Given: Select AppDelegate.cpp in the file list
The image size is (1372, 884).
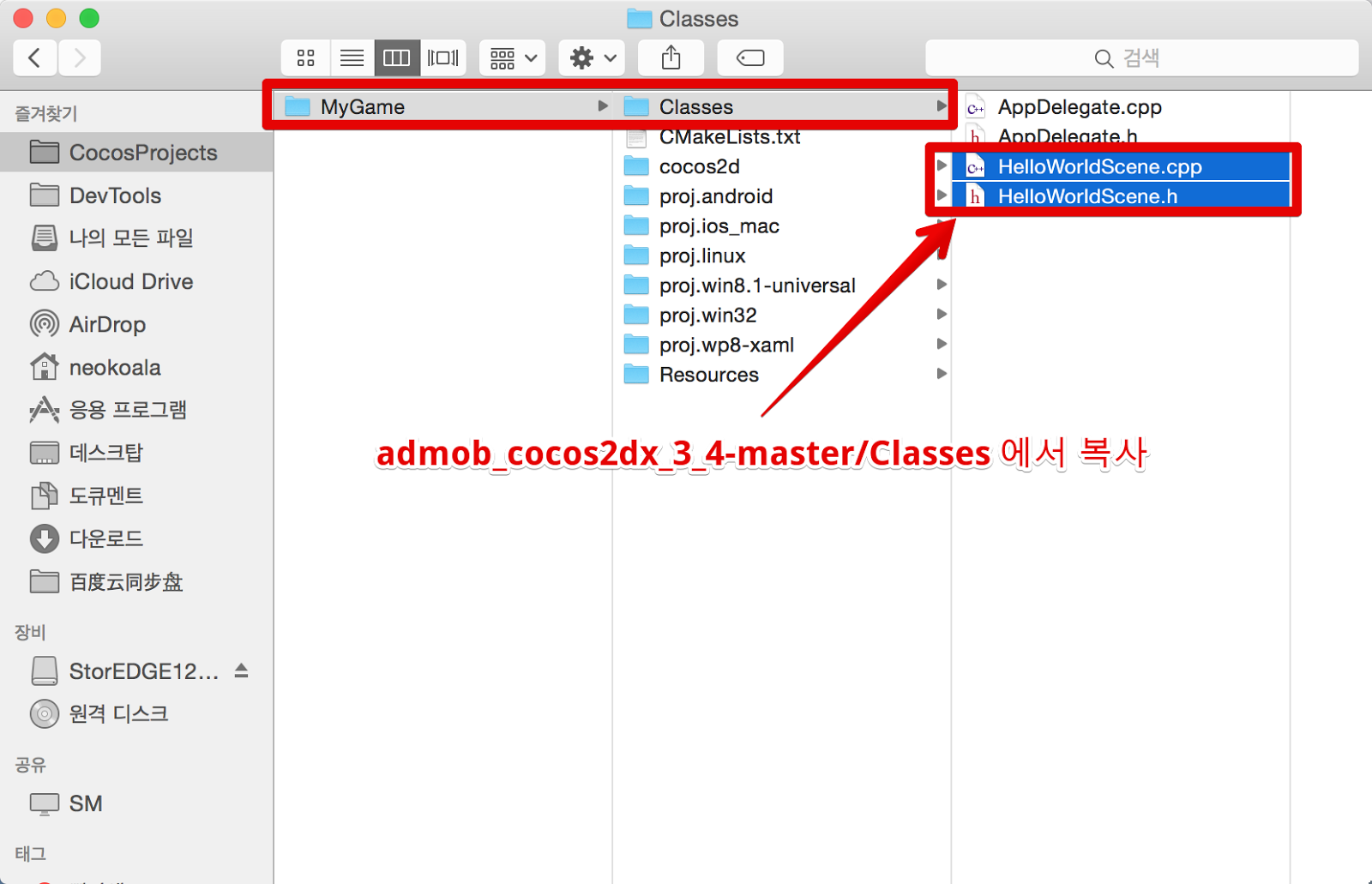Looking at the screenshot, I should click(1080, 107).
